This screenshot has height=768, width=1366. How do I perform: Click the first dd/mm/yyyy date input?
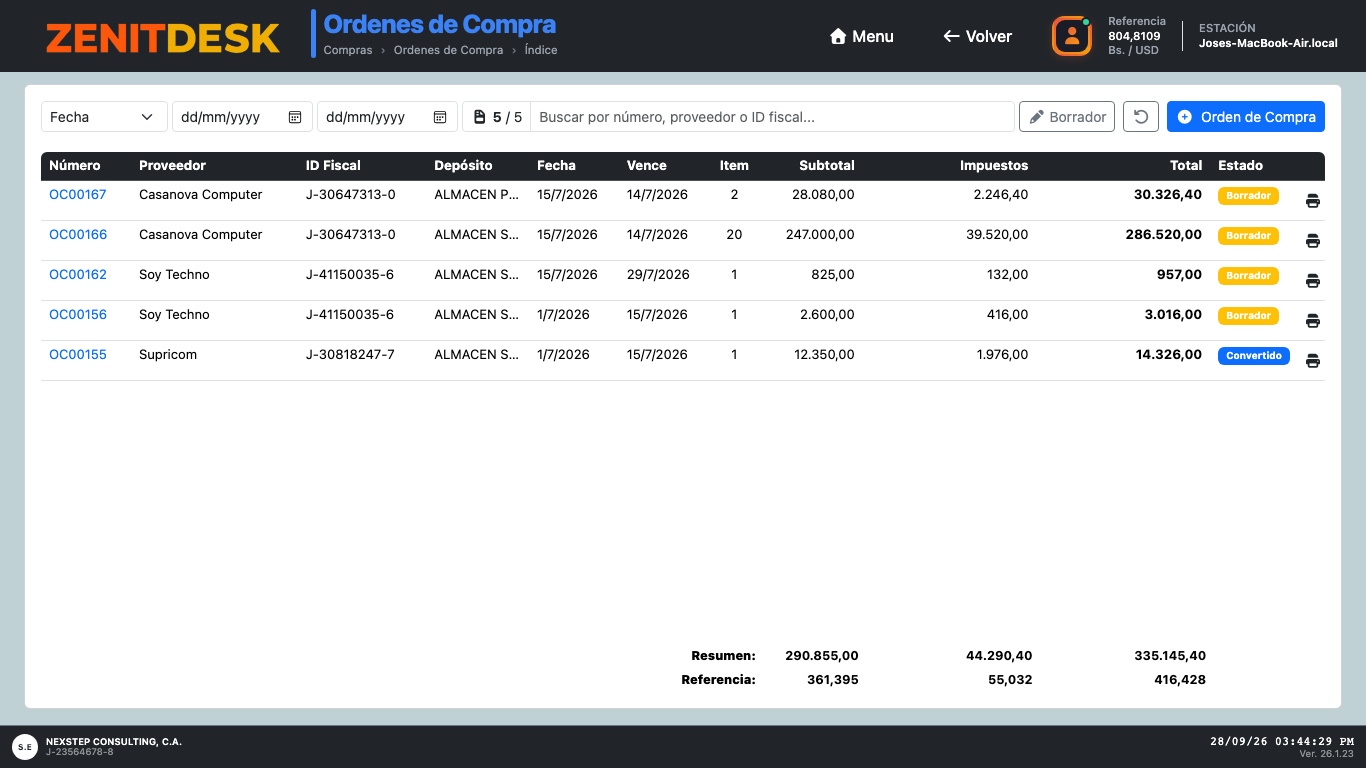[242, 117]
